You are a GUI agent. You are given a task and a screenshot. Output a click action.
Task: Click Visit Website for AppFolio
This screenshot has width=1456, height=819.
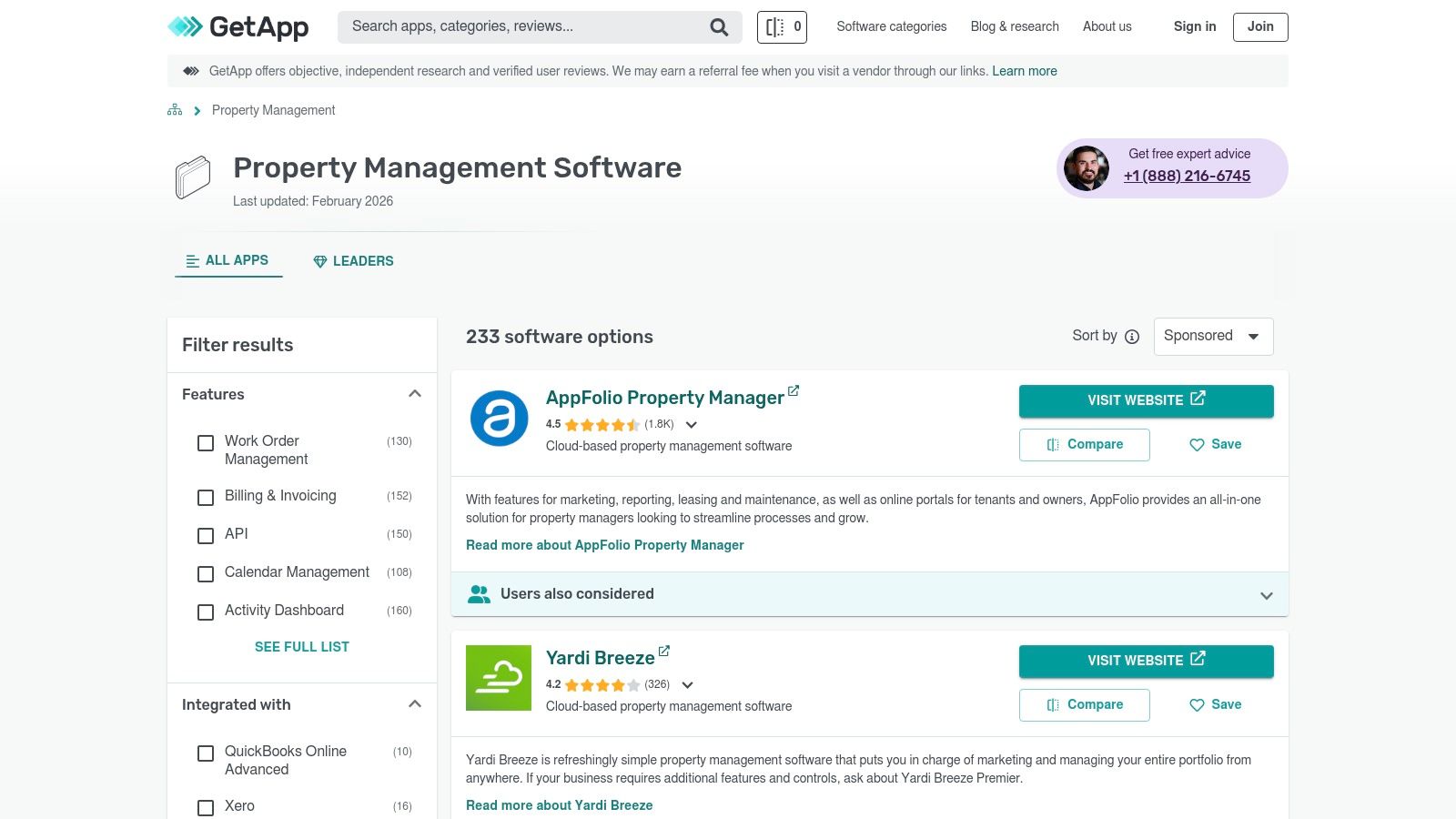(x=1146, y=400)
